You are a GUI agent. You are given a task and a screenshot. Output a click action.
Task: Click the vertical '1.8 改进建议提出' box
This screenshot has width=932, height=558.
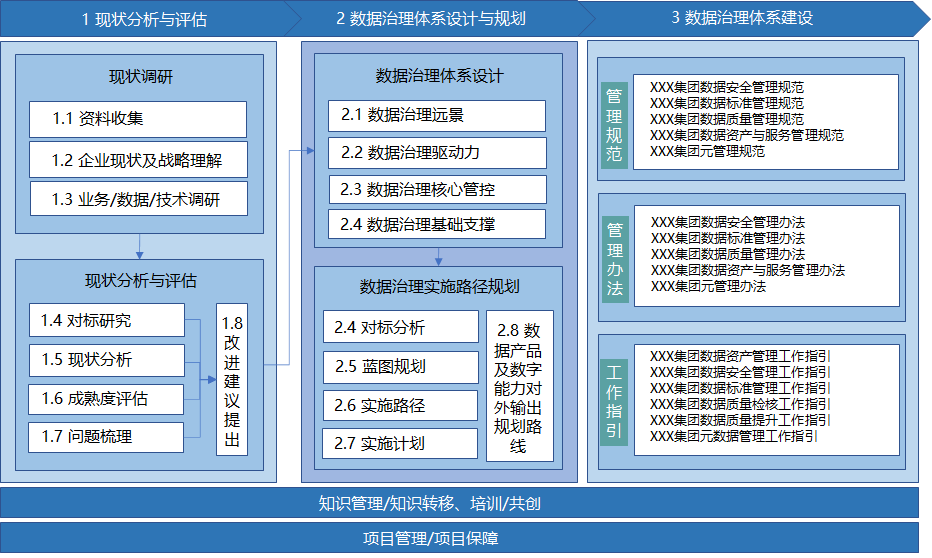(232, 380)
